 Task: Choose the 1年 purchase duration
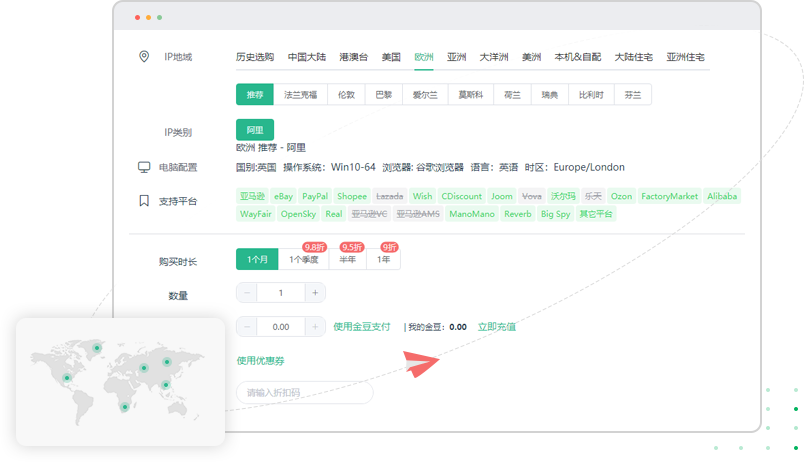(384, 260)
